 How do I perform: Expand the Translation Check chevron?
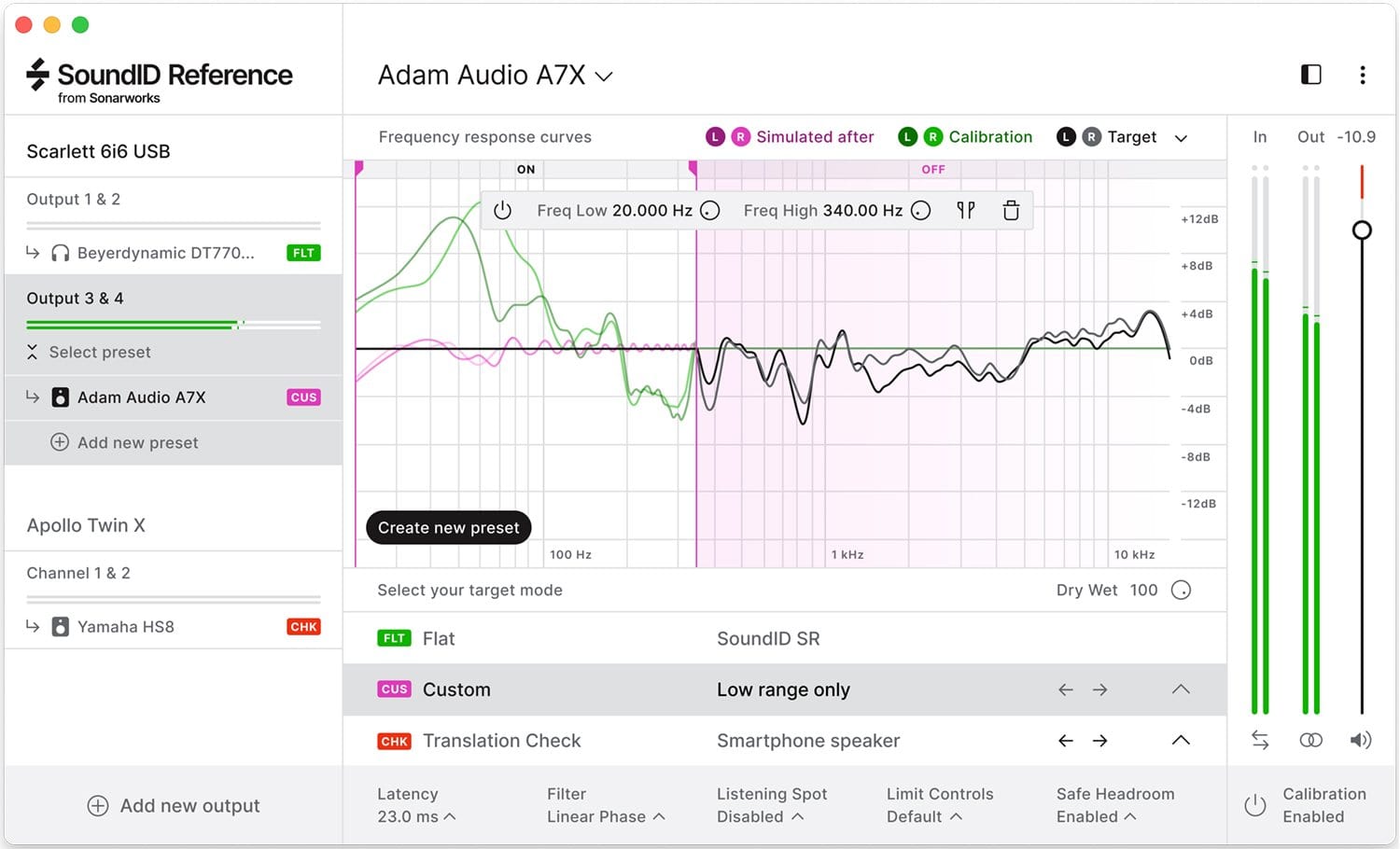1181,741
